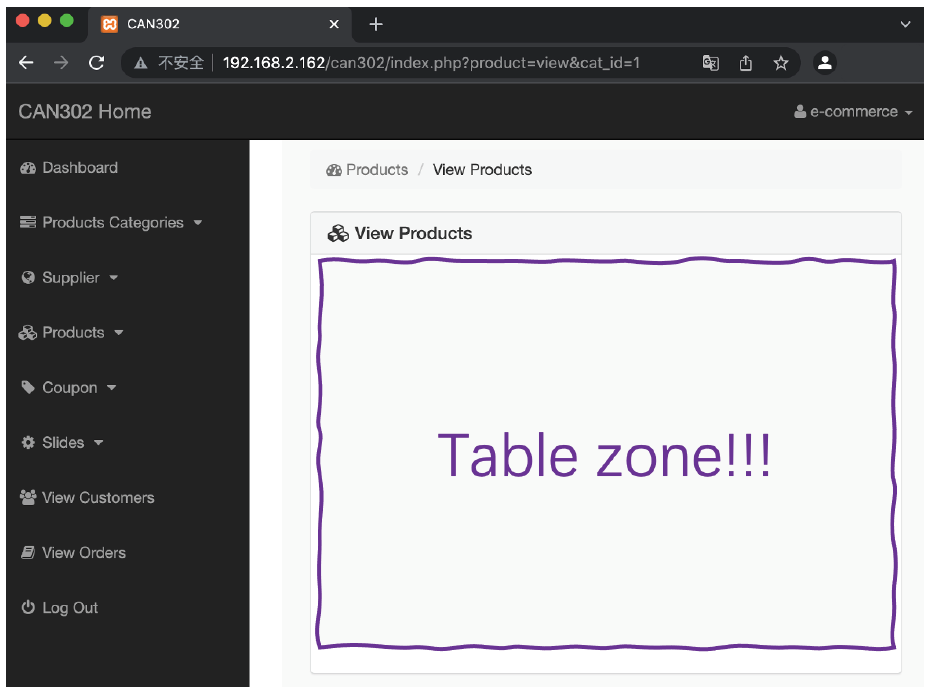
Task: Open a new tab with plus icon
Action: (376, 24)
